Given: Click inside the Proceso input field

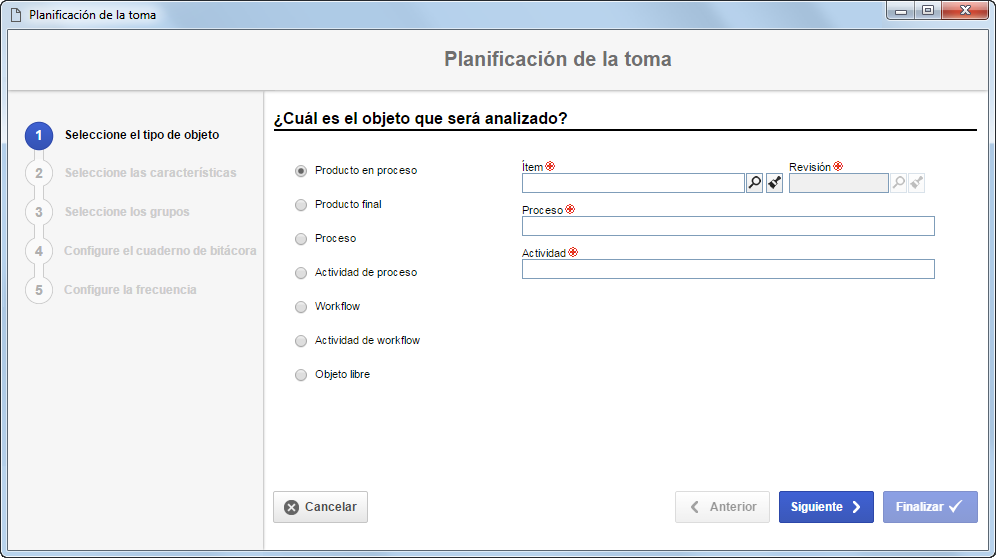Looking at the screenshot, I should tap(728, 226).
